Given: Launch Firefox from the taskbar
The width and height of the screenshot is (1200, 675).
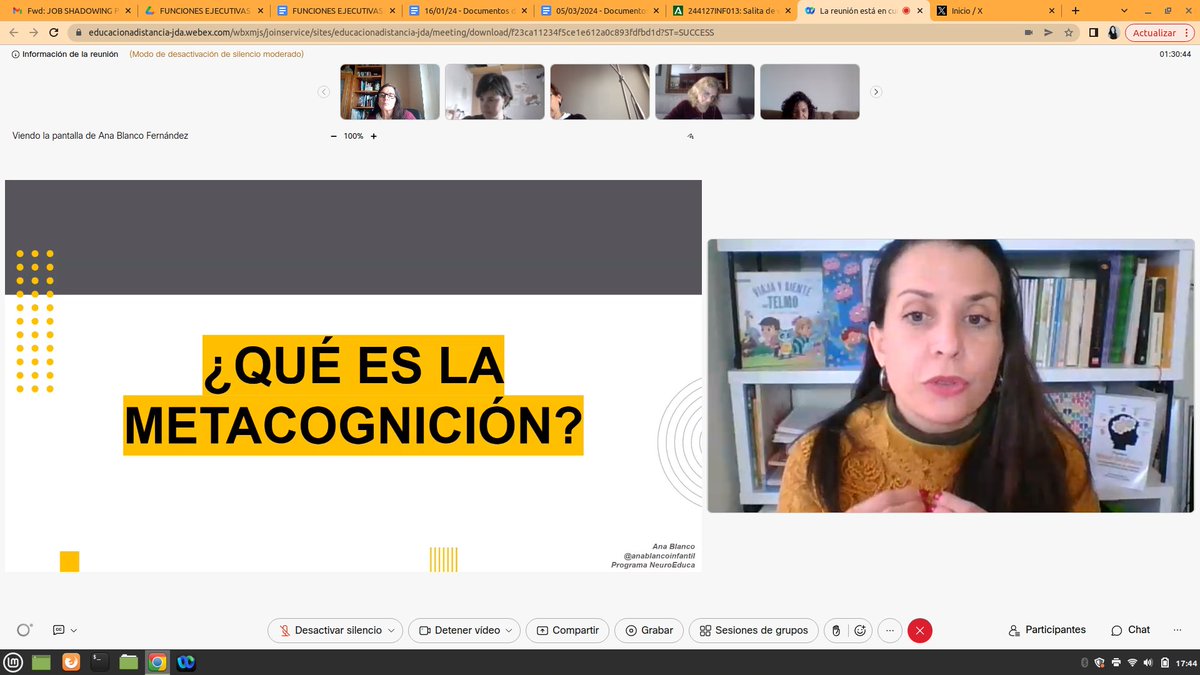Looking at the screenshot, I should 71,662.
